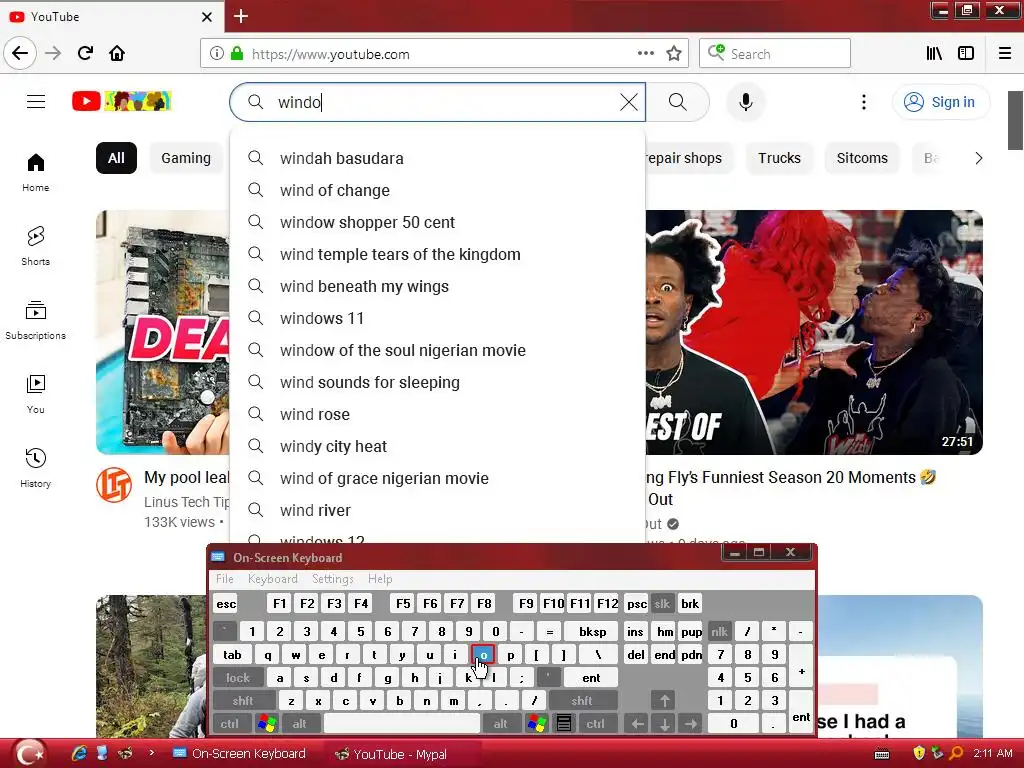Open page actions three-dot menu in address bar
Viewport: 1024px width, 768px height.
(x=645, y=54)
